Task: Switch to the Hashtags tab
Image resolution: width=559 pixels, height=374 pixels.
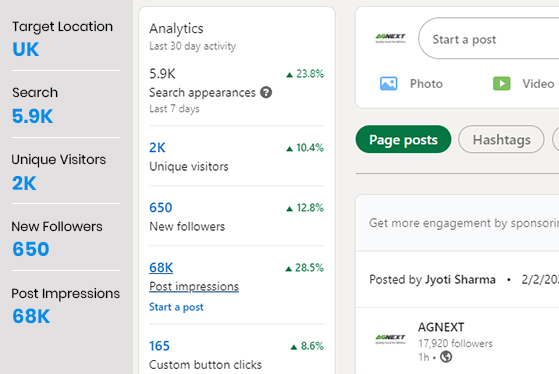Action: pos(501,139)
